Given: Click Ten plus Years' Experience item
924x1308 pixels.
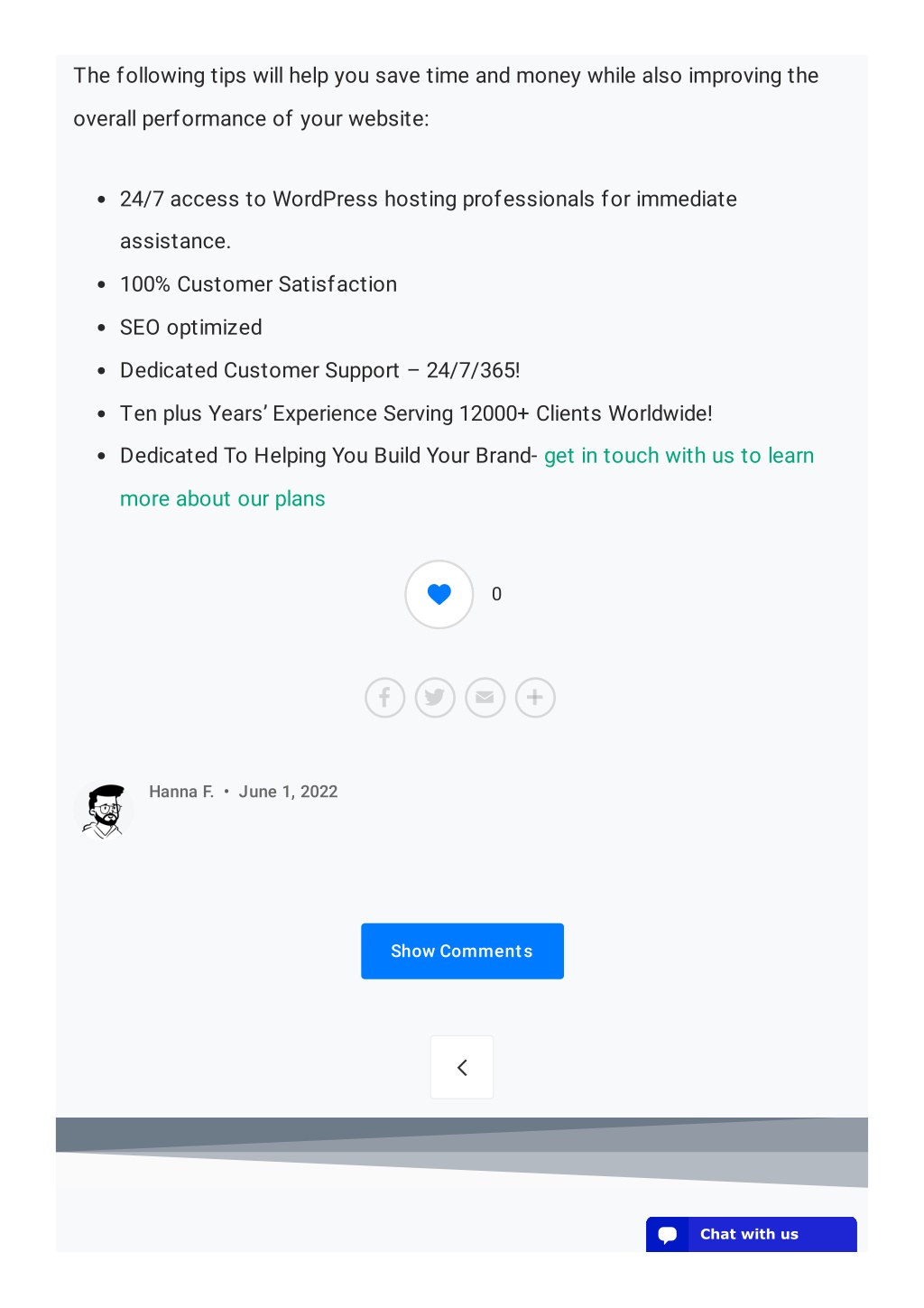Looking at the screenshot, I should (x=416, y=413).
